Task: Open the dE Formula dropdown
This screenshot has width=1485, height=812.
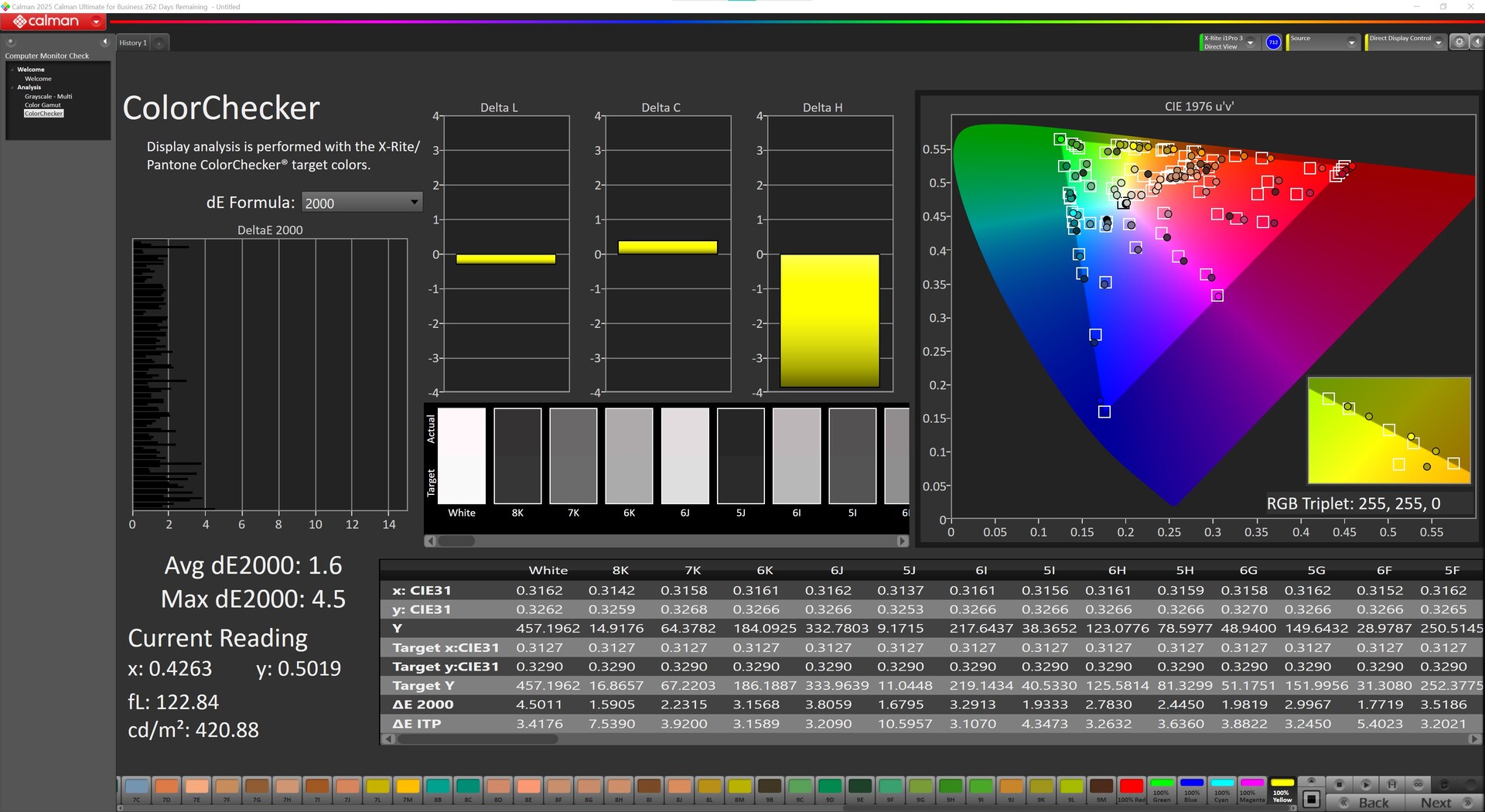Action: pyautogui.click(x=361, y=203)
